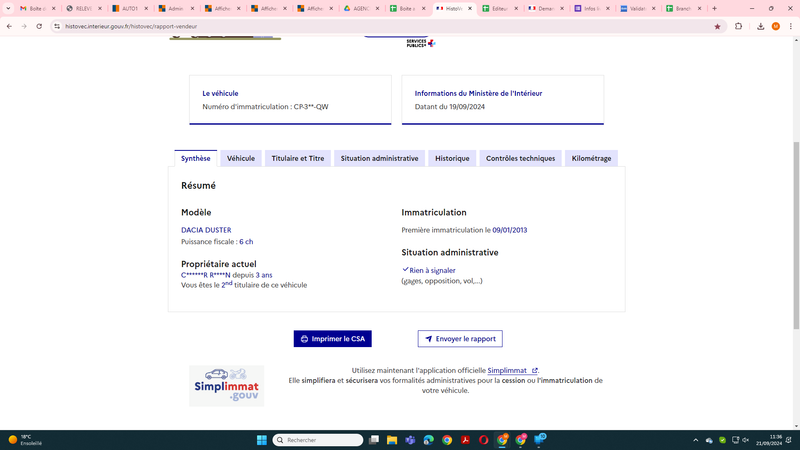
Task: Open the Chrome three-dot menu
Action: 790,27
